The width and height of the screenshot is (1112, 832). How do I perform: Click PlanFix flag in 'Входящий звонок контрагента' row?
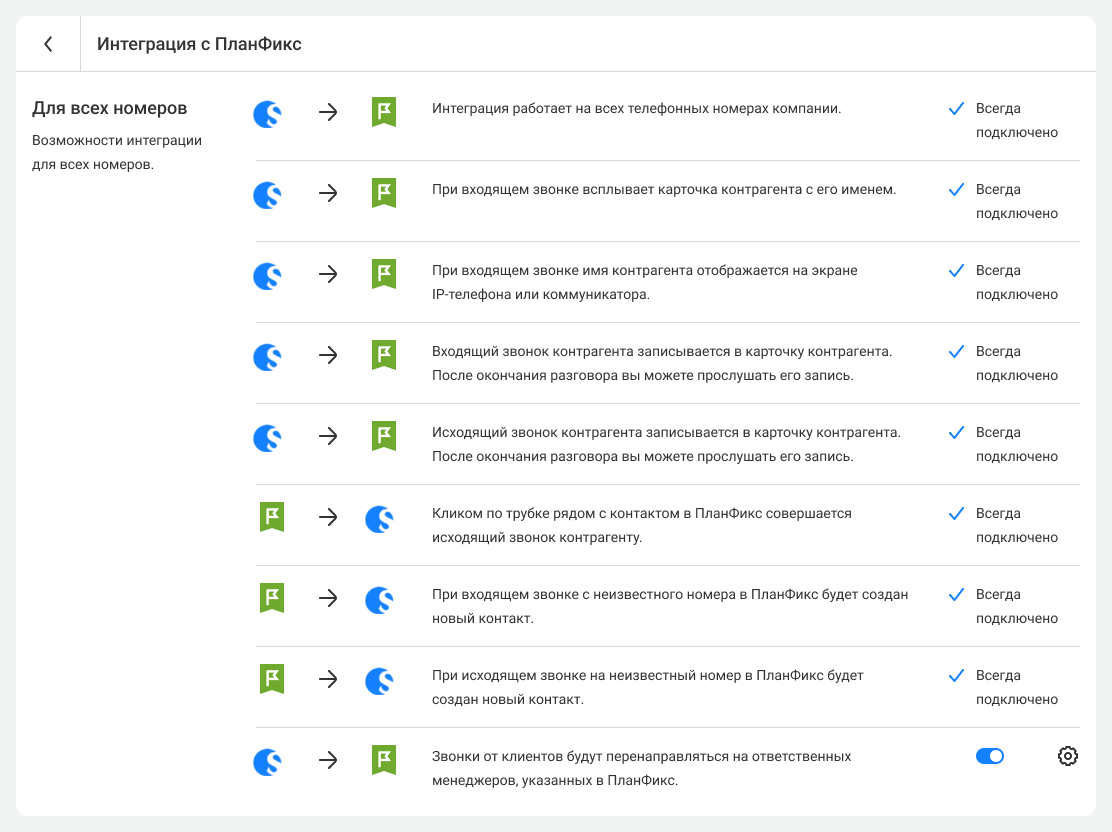(384, 355)
